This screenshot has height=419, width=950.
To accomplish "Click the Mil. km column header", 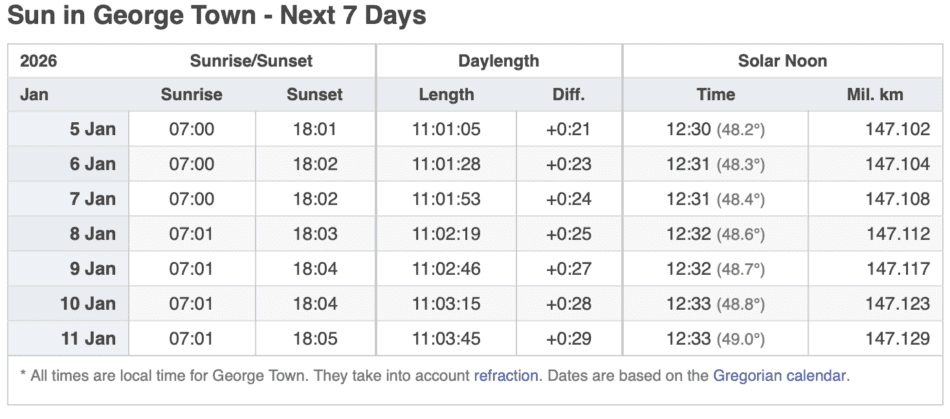I will pyautogui.click(x=874, y=95).
